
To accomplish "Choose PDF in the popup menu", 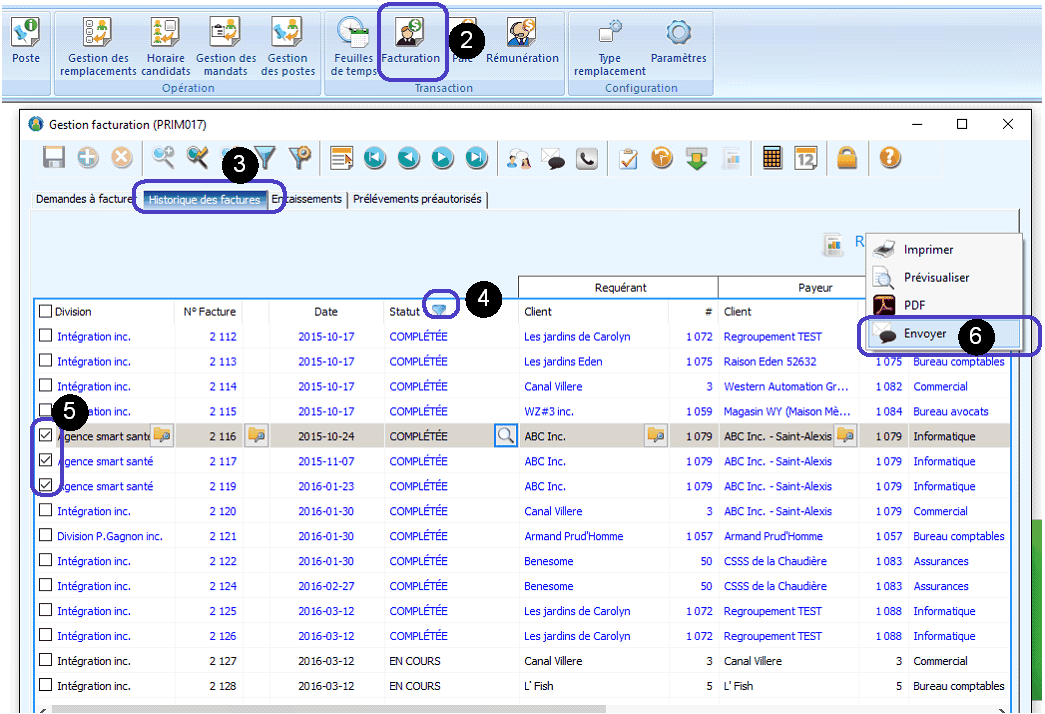I will pos(914,305).
